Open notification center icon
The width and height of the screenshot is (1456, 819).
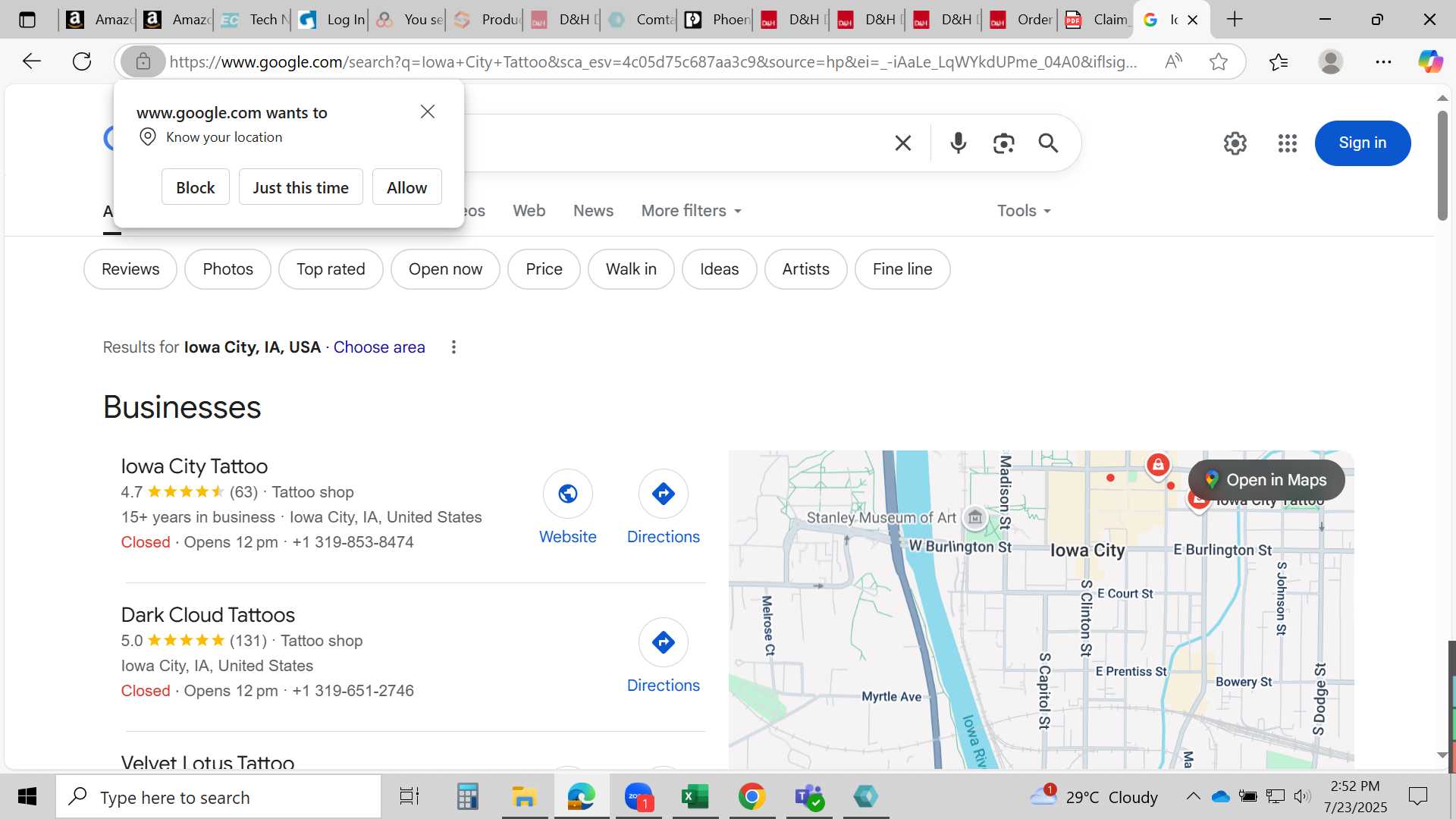tap(1417, 796)
